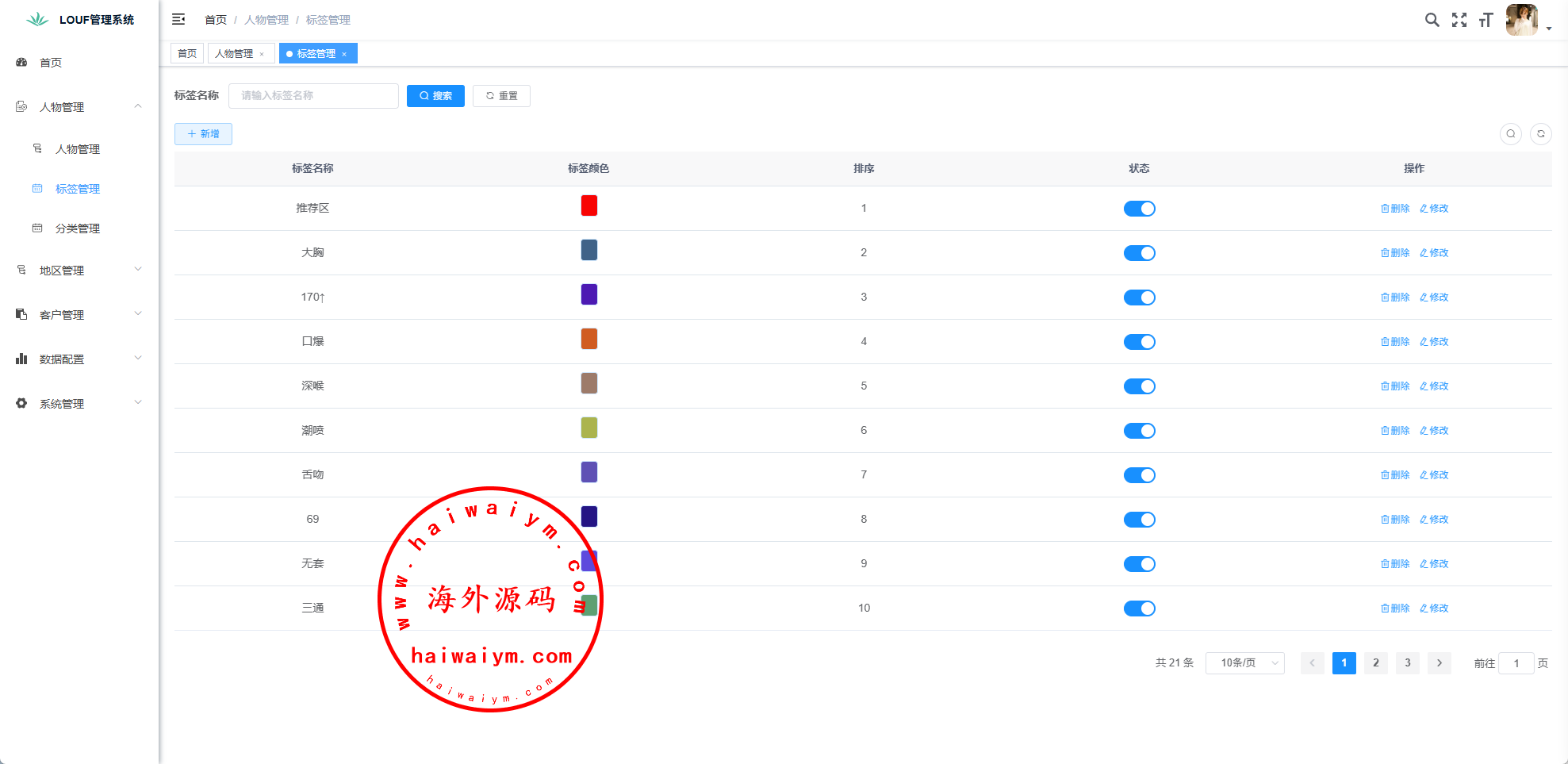Viewport: 1568px width, 764px height.
Task: Expand the 地区管理 sidebar menu
Action: point(79,271)
